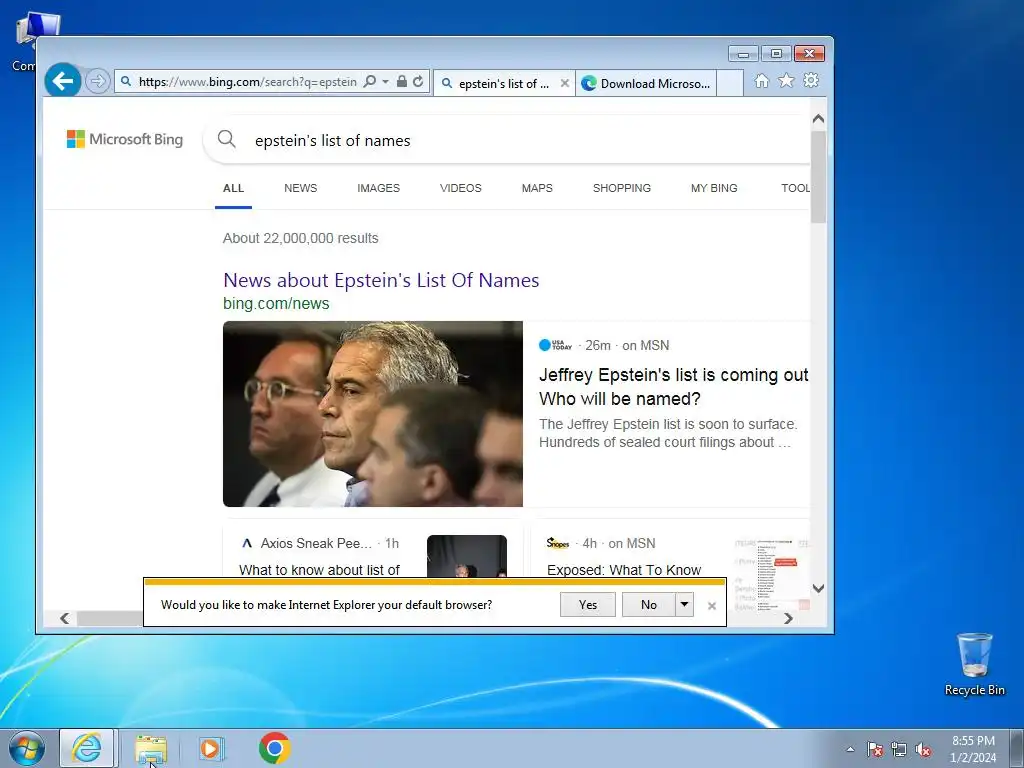The height and width of the screenshot is (768, 1024).
Task: Minimize the Internet Explorer window
Action: (743, 54)
